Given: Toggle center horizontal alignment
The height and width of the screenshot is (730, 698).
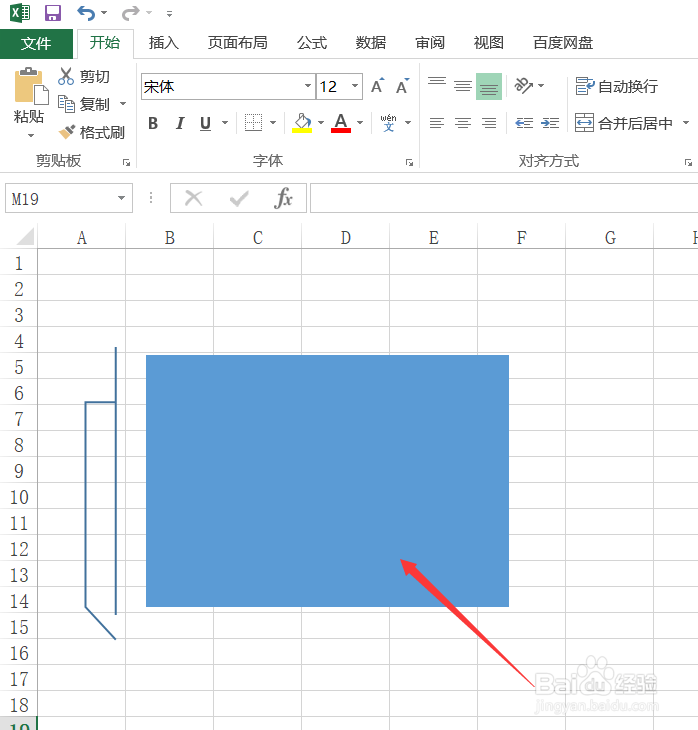Looking at the screenshot, I should click(x=463, y=123).
